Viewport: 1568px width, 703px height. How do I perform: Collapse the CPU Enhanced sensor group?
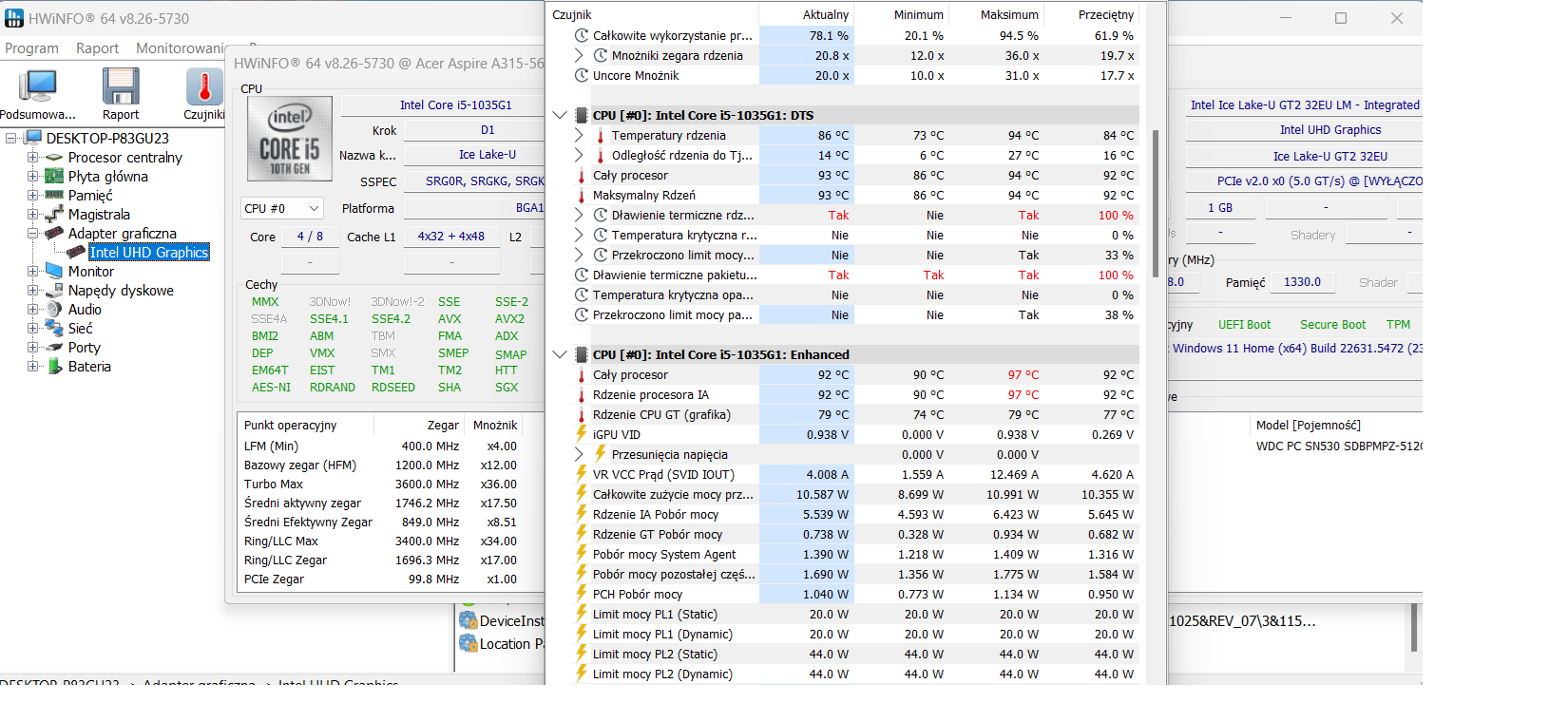[560, 354]
